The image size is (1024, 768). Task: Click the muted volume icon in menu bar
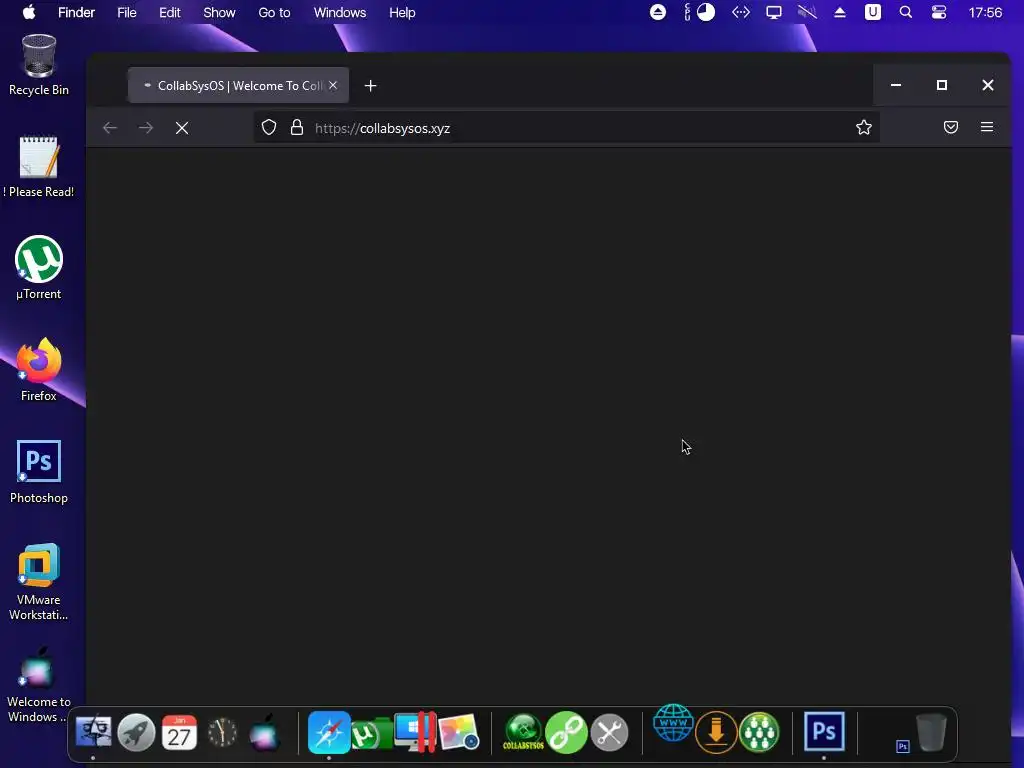[807, 12]
